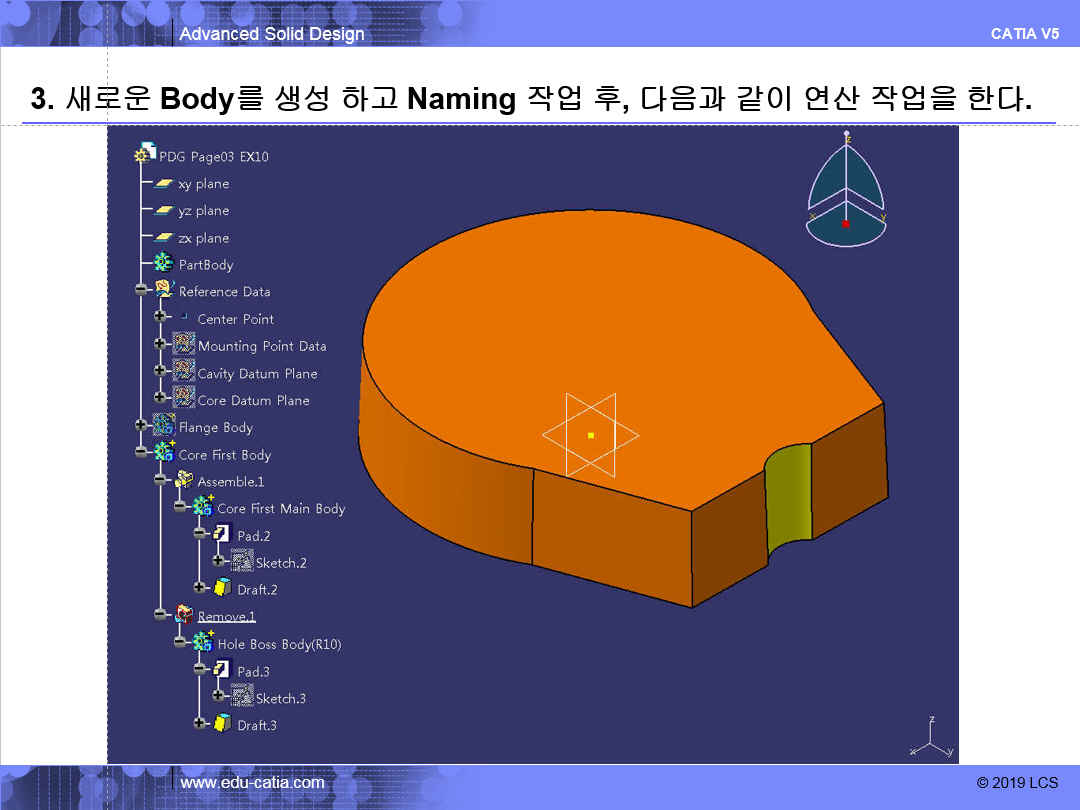Image resolution: width=1080 pixels, height=810 pixels.
Task: Click the yellow center point on the solid
Action: tap(591, 435)
